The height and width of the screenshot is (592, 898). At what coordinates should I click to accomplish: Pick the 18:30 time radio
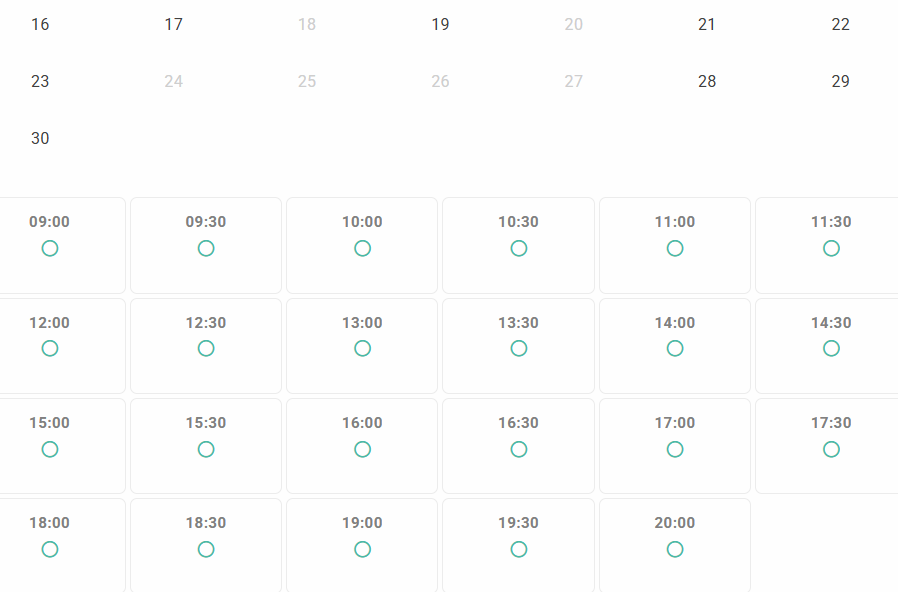(x=206, y=549)
